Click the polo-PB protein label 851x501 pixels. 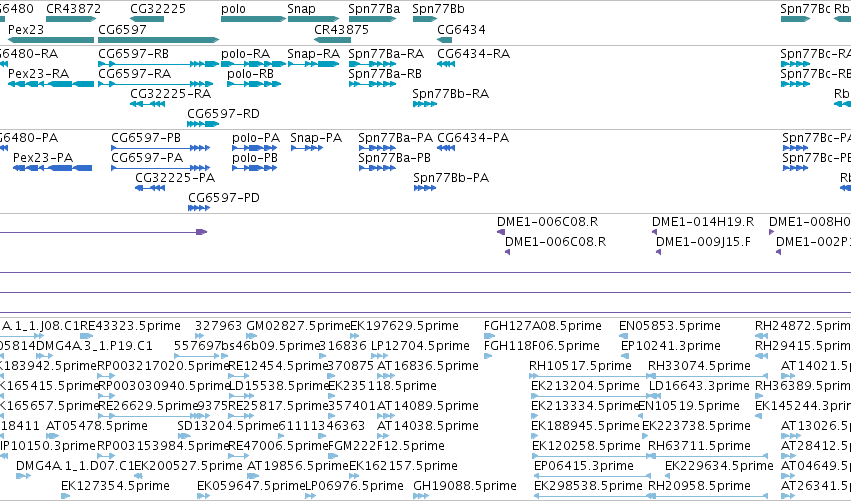click(x=255, y=158)
